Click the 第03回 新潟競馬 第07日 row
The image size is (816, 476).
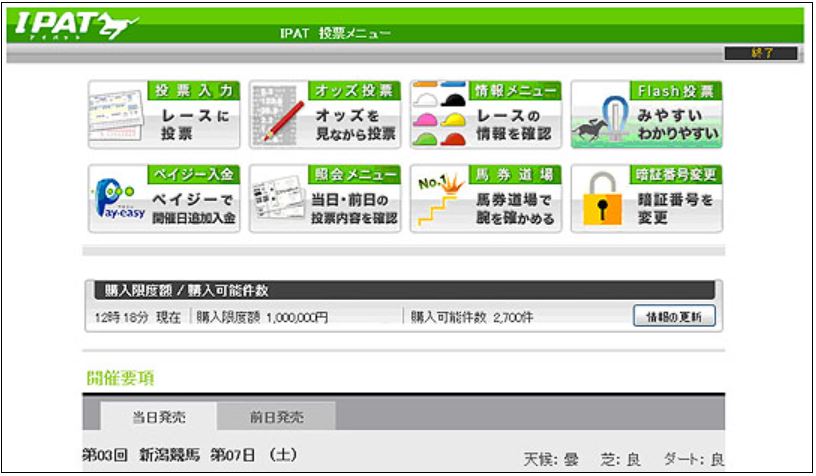190,455
